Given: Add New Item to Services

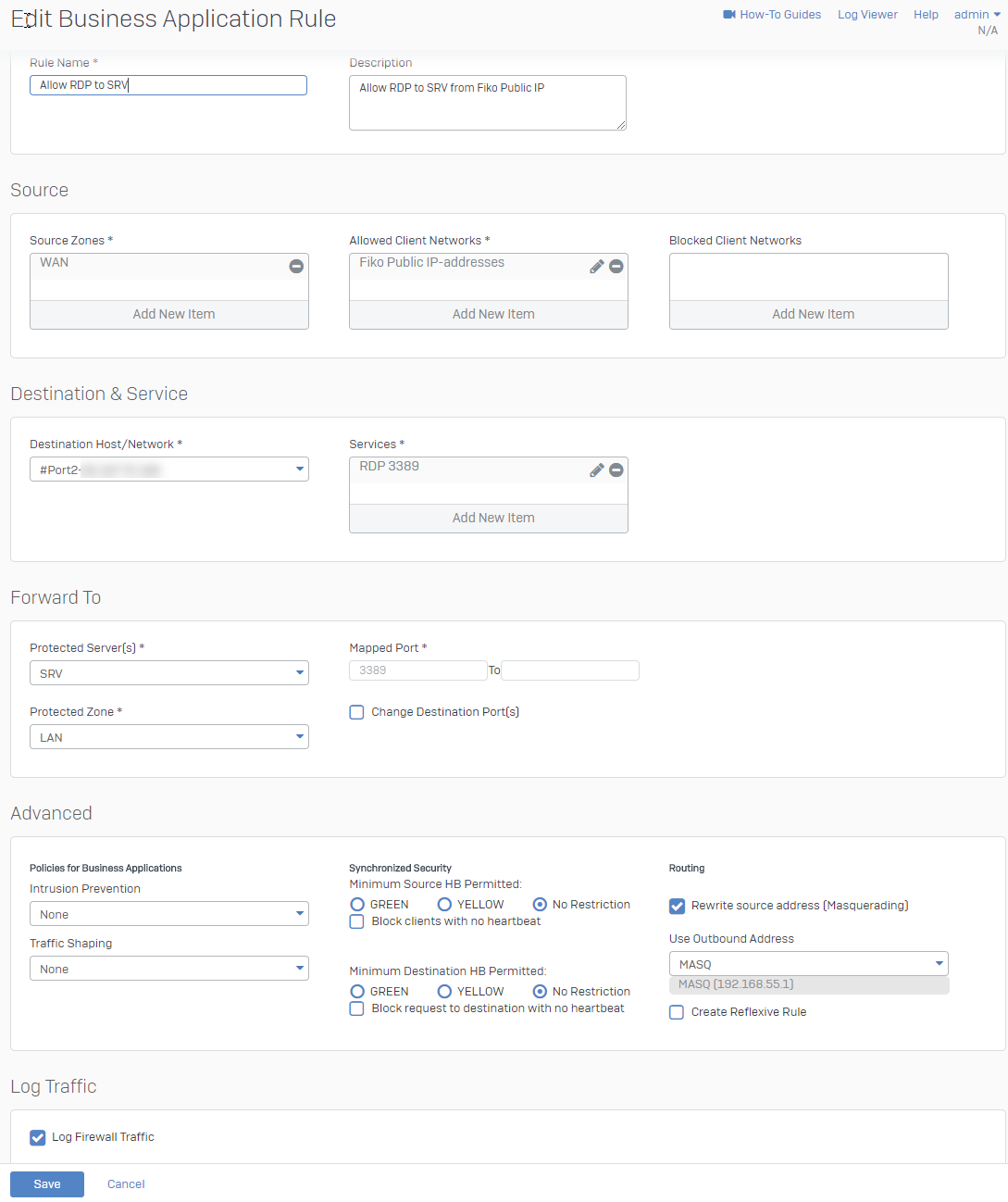Looking at the screenshot, I should click(489, 519).
